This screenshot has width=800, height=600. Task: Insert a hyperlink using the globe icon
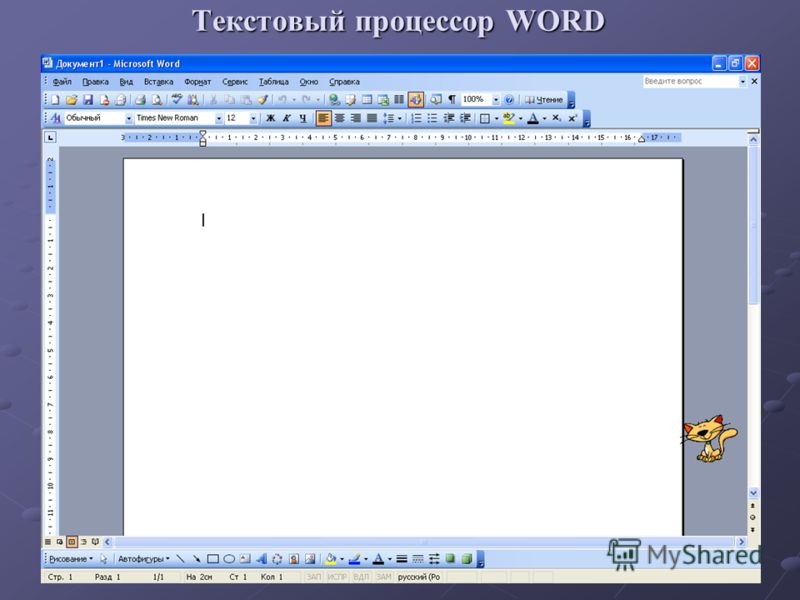click(334, 100)
